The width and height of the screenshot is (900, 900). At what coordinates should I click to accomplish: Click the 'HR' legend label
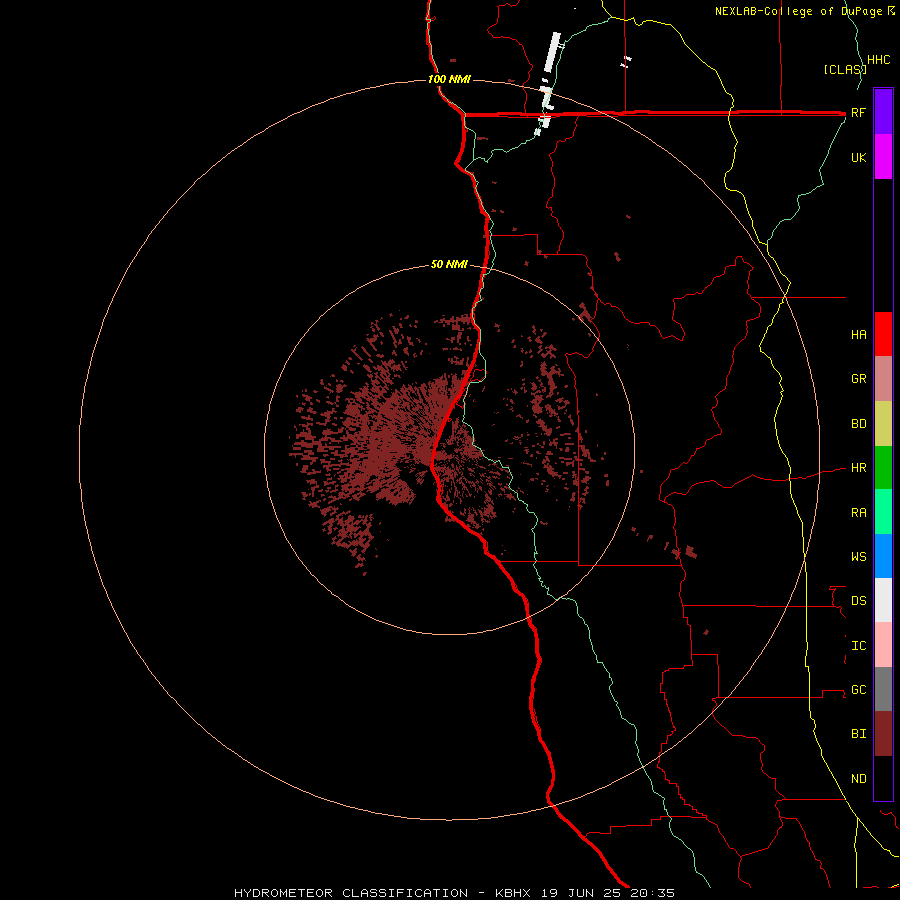tap(858, 468)
